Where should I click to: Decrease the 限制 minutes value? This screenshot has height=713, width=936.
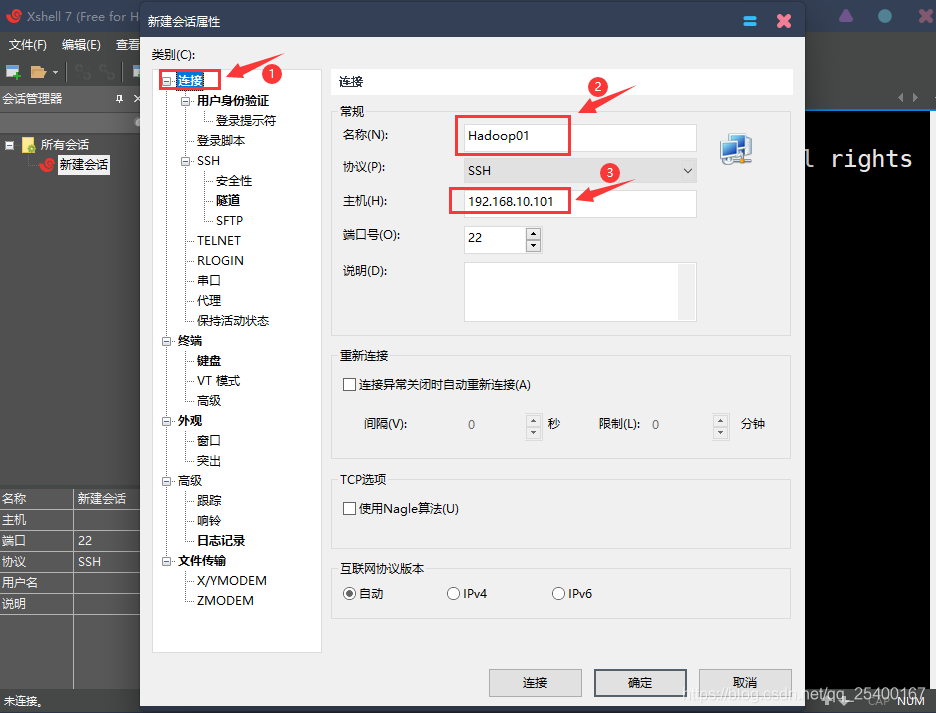coord(721,432)
